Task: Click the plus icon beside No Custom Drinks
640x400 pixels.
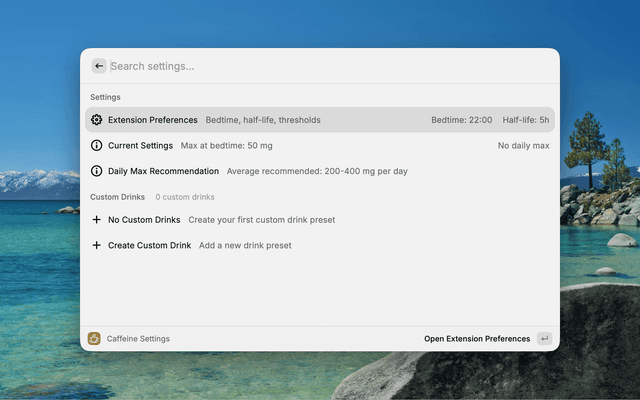Action: pyautogui.click(x=96, y=220)
